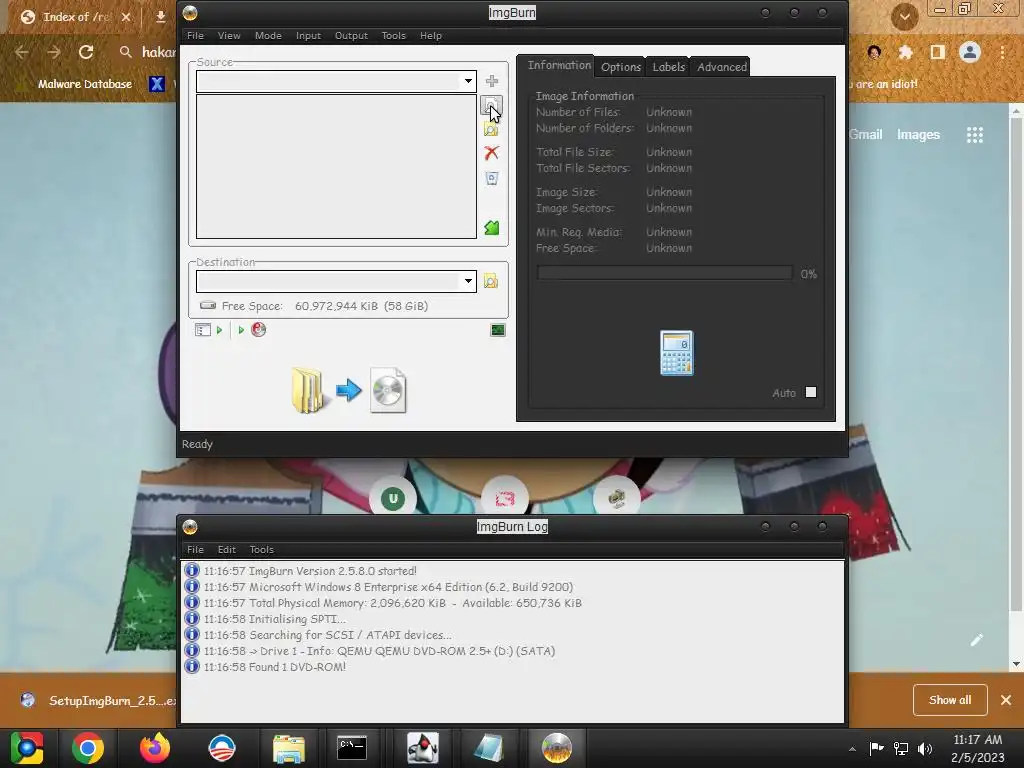Image resolution: width=1024 pixels, height=768 pixels.
Task: Click the SetupImgBurn download item
Action: click(x=99, y=701)
